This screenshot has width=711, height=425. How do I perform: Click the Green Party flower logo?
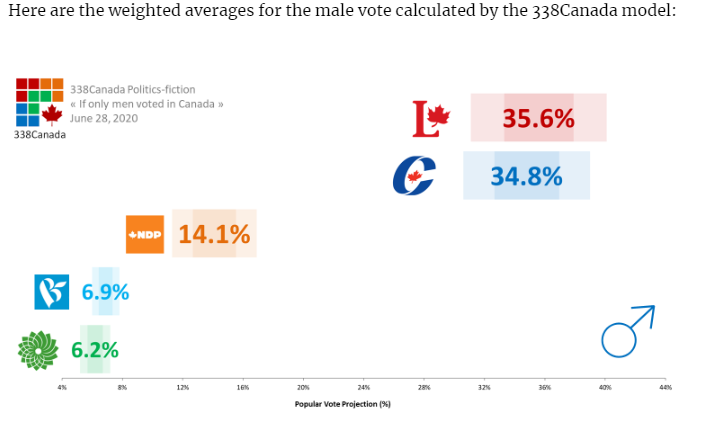tap(38, 350)
